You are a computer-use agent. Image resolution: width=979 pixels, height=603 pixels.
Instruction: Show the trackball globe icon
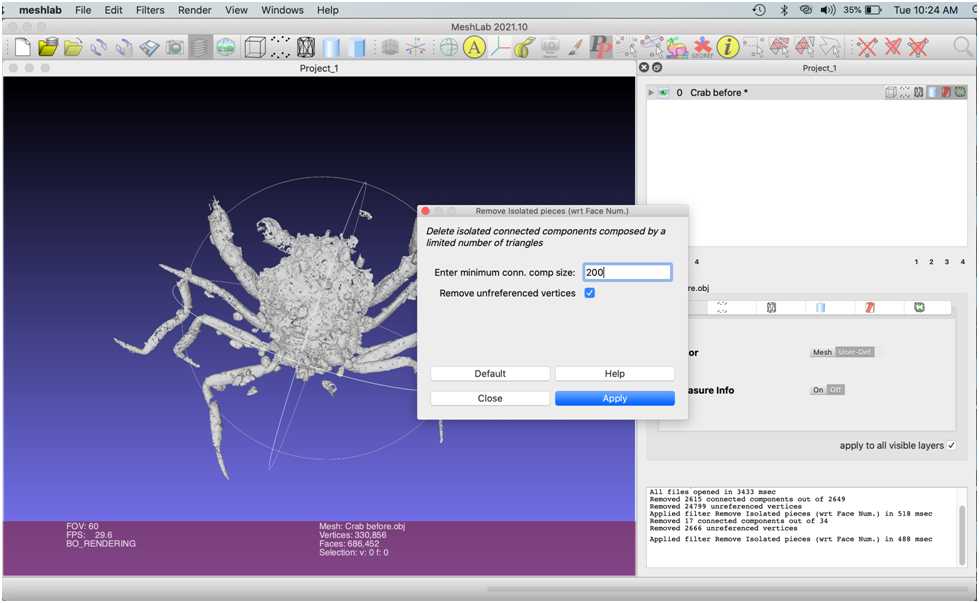click(x=448, y=47)
